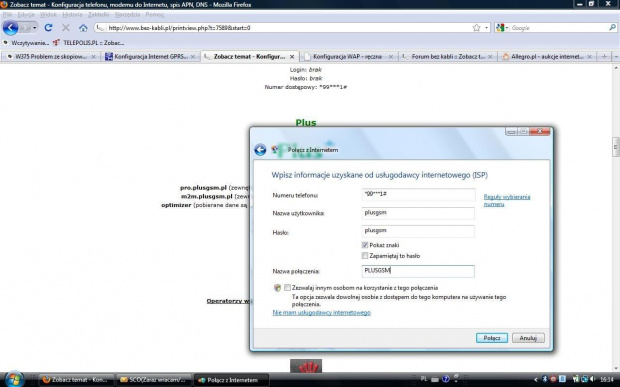
Task: Open the Pomoc menu
Action: (155, 15)
